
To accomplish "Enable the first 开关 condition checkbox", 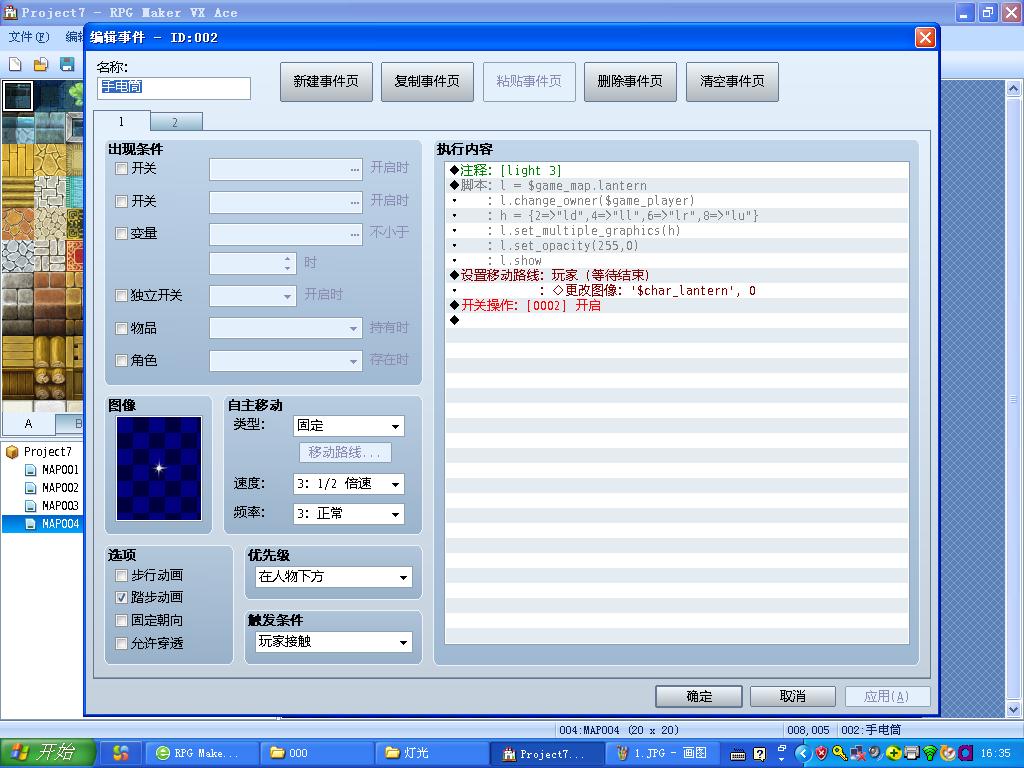I will (121, 168).
